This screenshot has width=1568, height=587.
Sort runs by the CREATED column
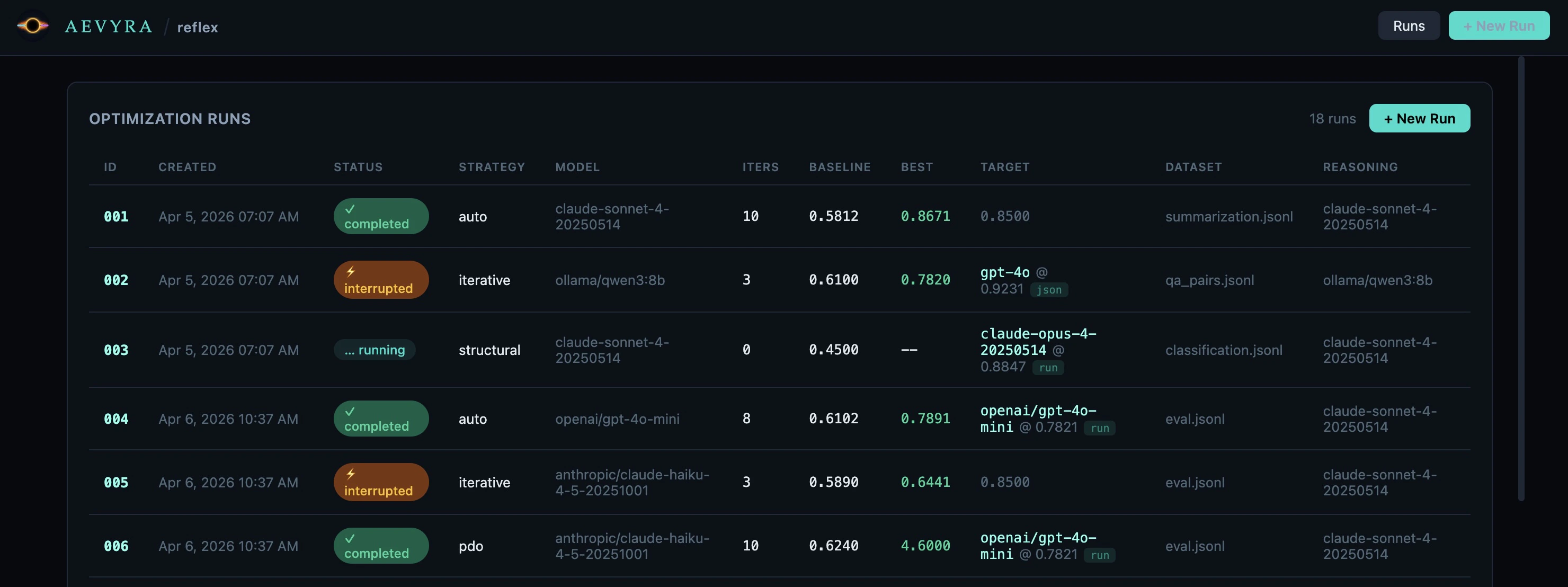[x=188, y=167]
